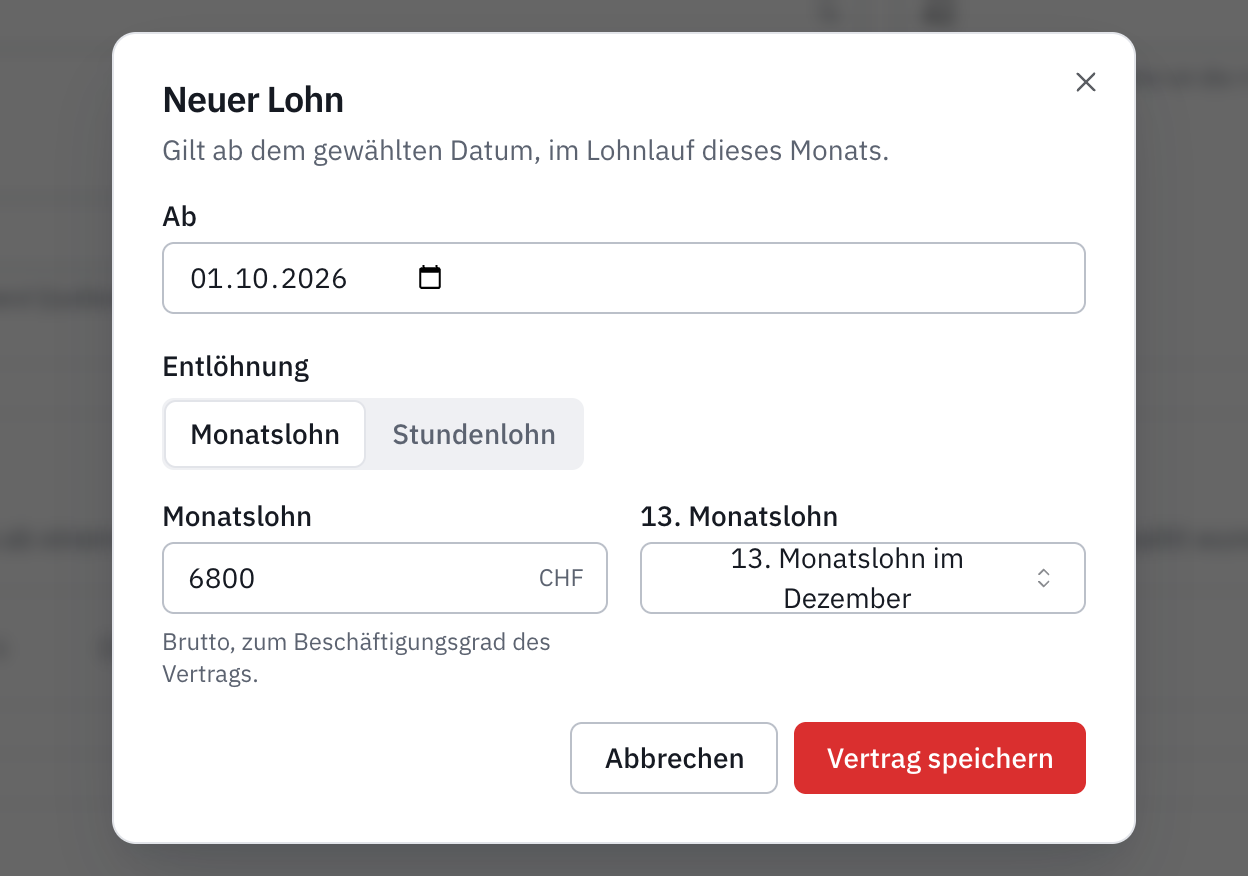Image resolution: width=1248 pixels, height=876 pixels.
Task: Select the Monatslohn pay type
Action: tap(265, 434)
